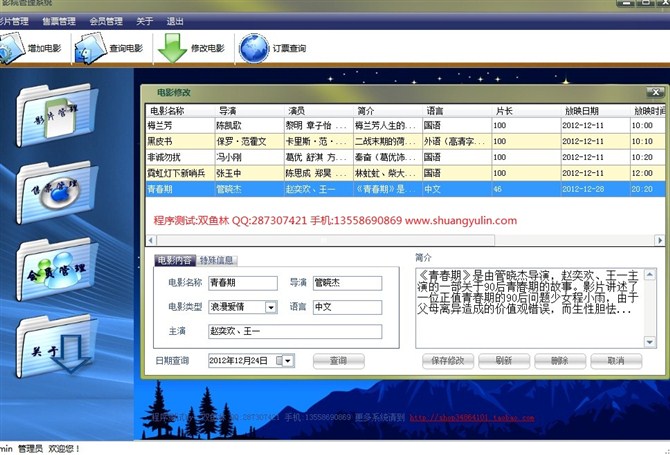The width and height of the screenshot is (670, 455).
Task: Click table scroll right arrow
Action: click(x=659, y=241)
